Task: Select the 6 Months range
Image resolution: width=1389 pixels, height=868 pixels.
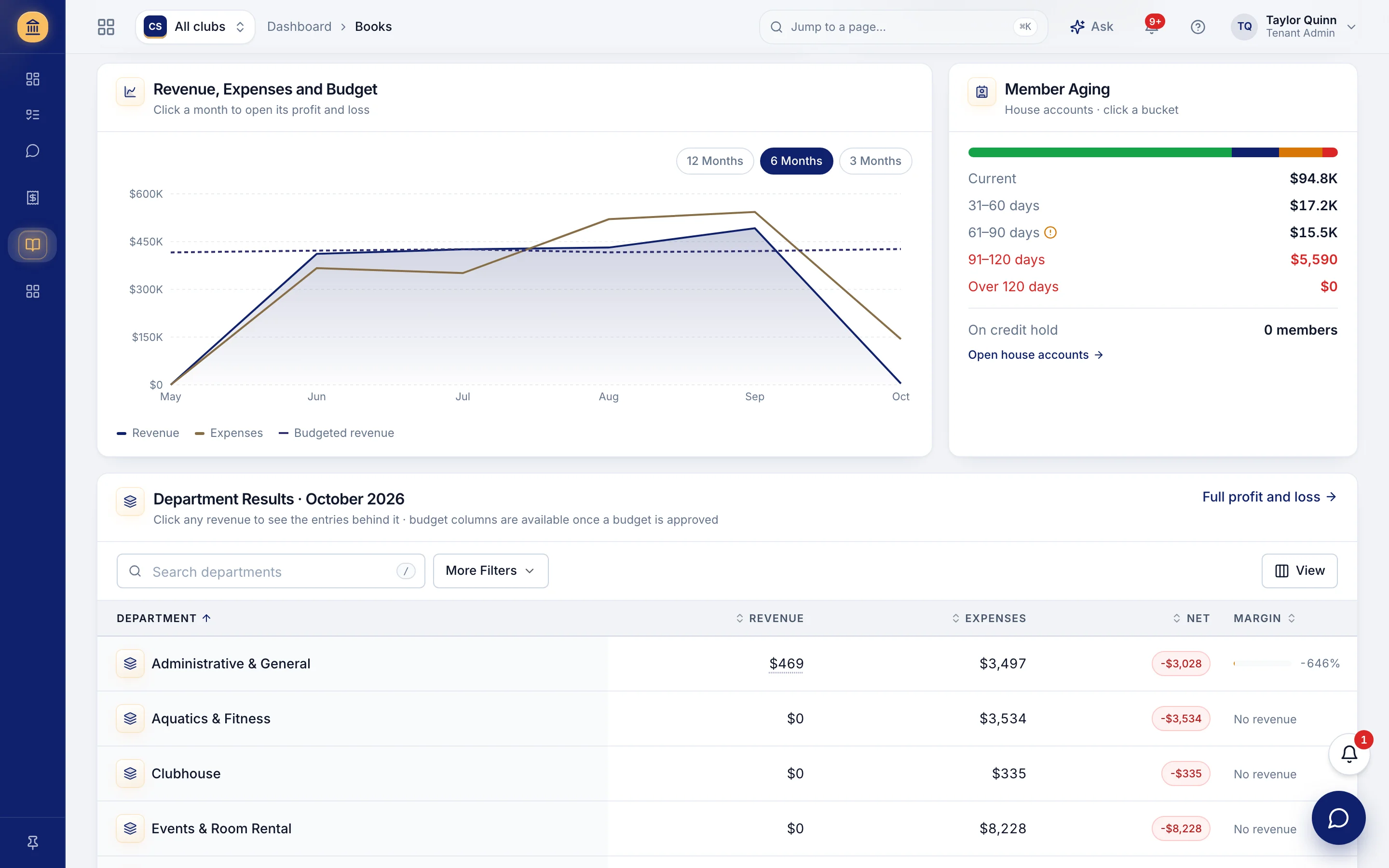Action: pos(796,162)
